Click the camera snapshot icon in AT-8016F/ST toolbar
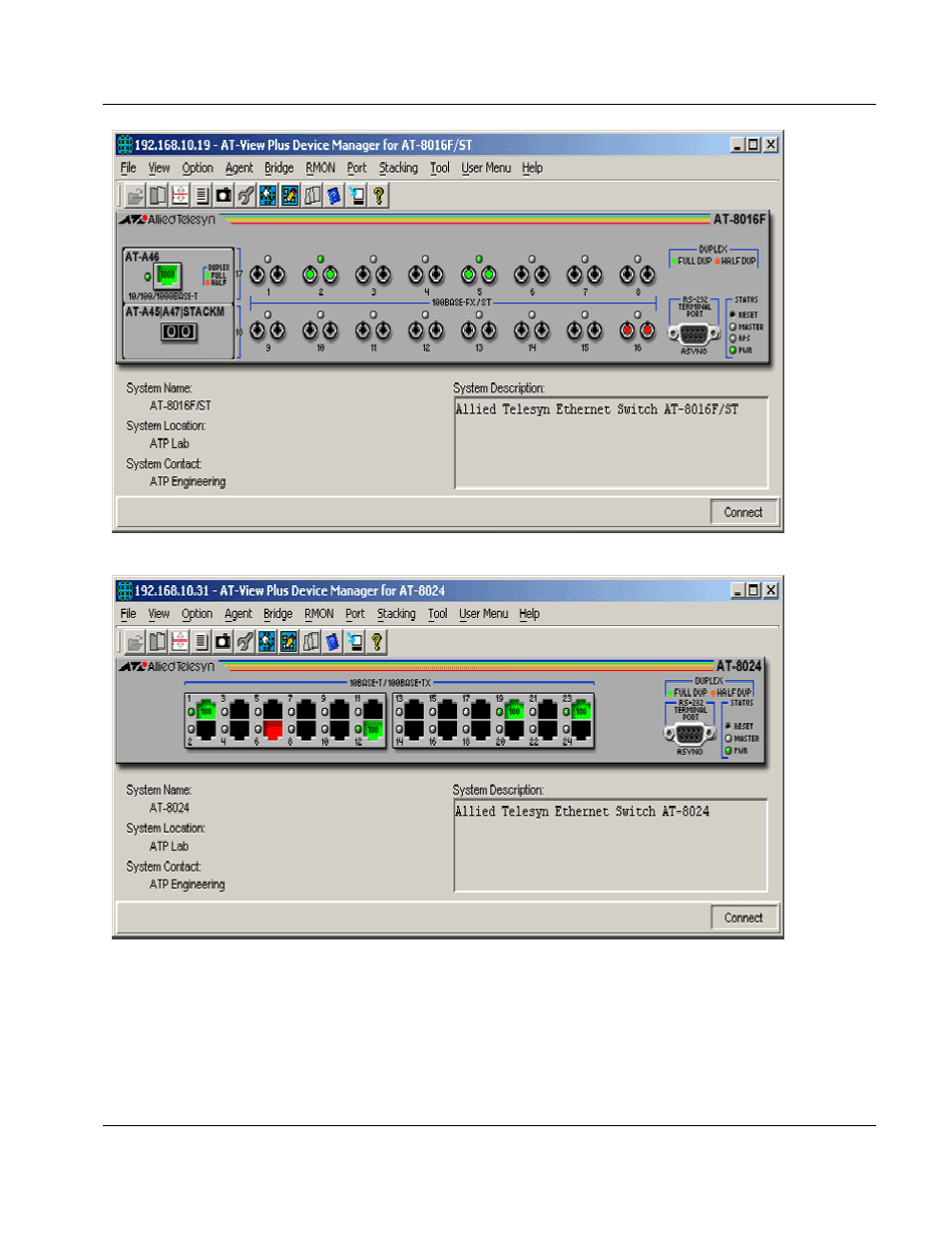The width and height of the screenshot is (952, 1233). 224,196
